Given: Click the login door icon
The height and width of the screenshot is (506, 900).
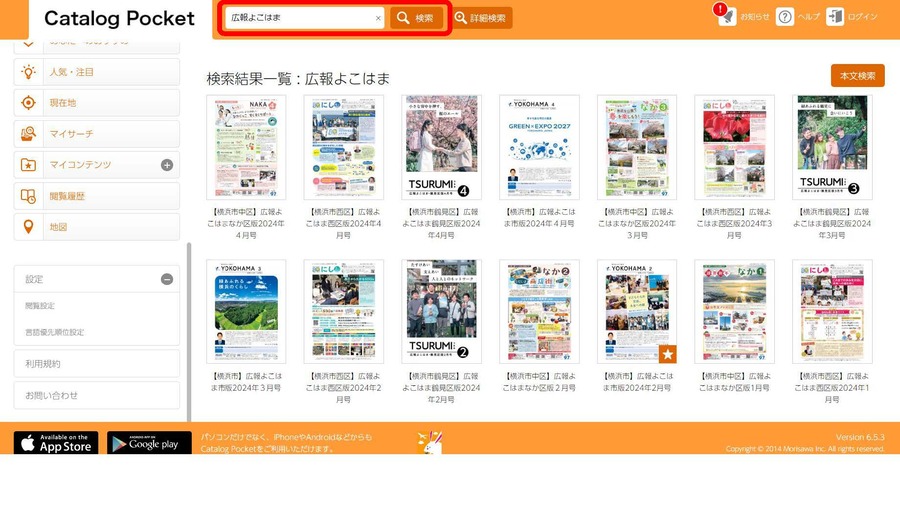Looking at the screenshot, I should 835,17.
